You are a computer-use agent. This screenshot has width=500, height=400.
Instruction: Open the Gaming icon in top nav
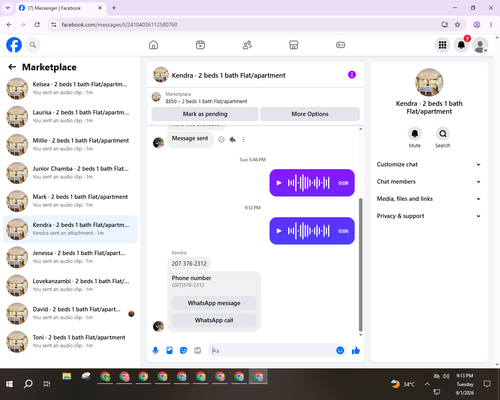pos(340,45)
